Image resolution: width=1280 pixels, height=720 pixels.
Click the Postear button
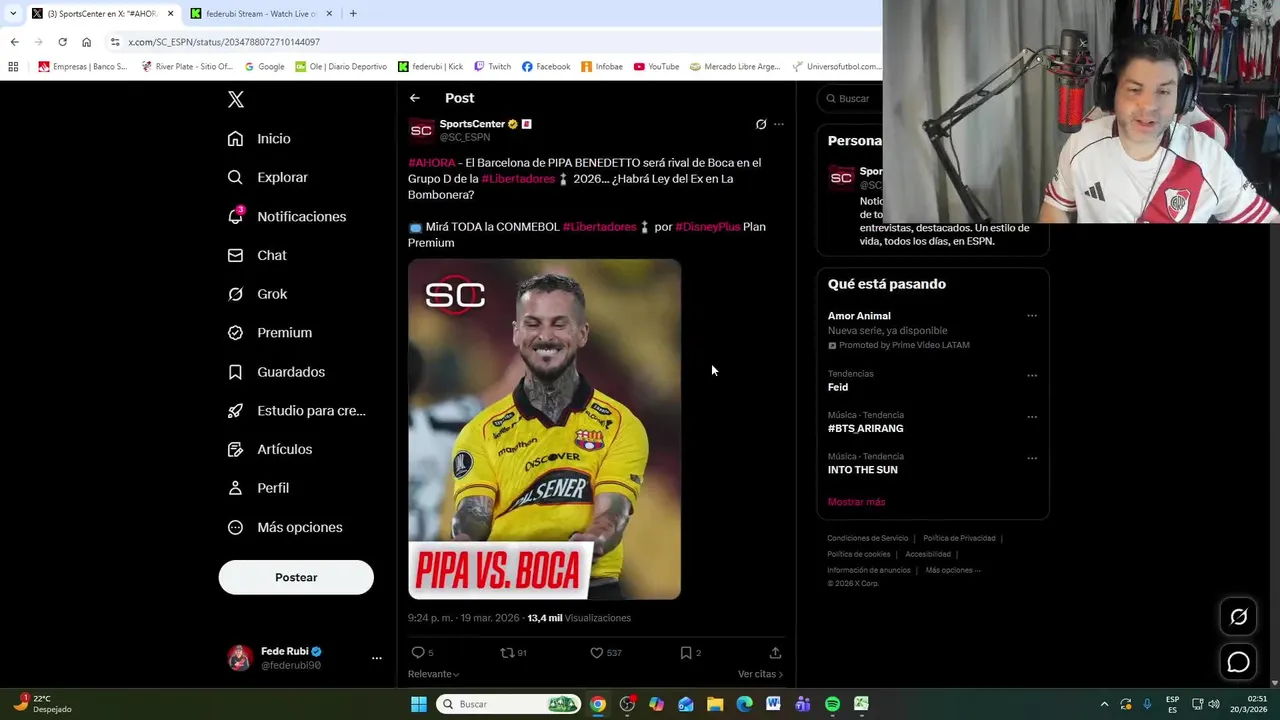point(296,577)
